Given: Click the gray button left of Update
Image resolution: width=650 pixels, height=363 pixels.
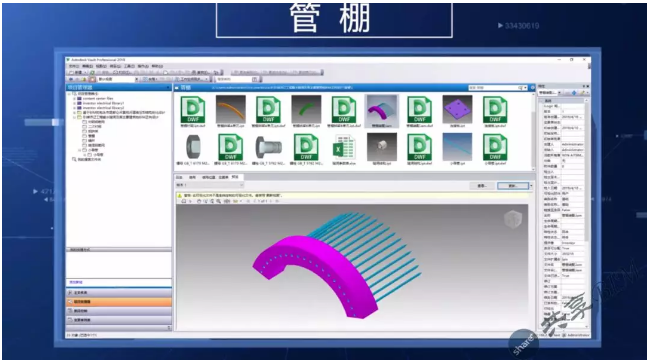Looking at the screenshot, I should point(482,186).
